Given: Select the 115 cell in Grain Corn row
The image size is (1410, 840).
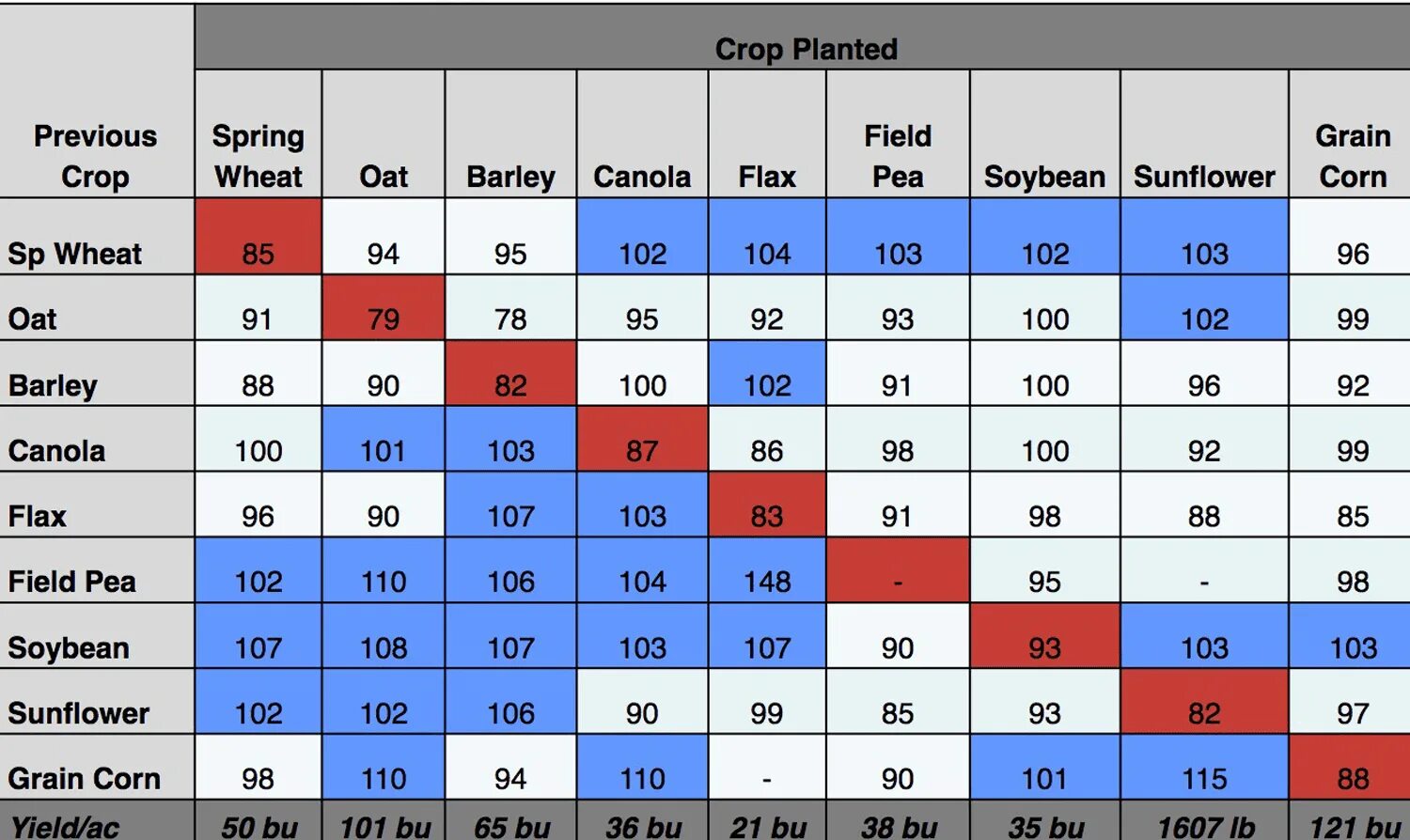Looking at the screenshot, I should coord(1204,768).
